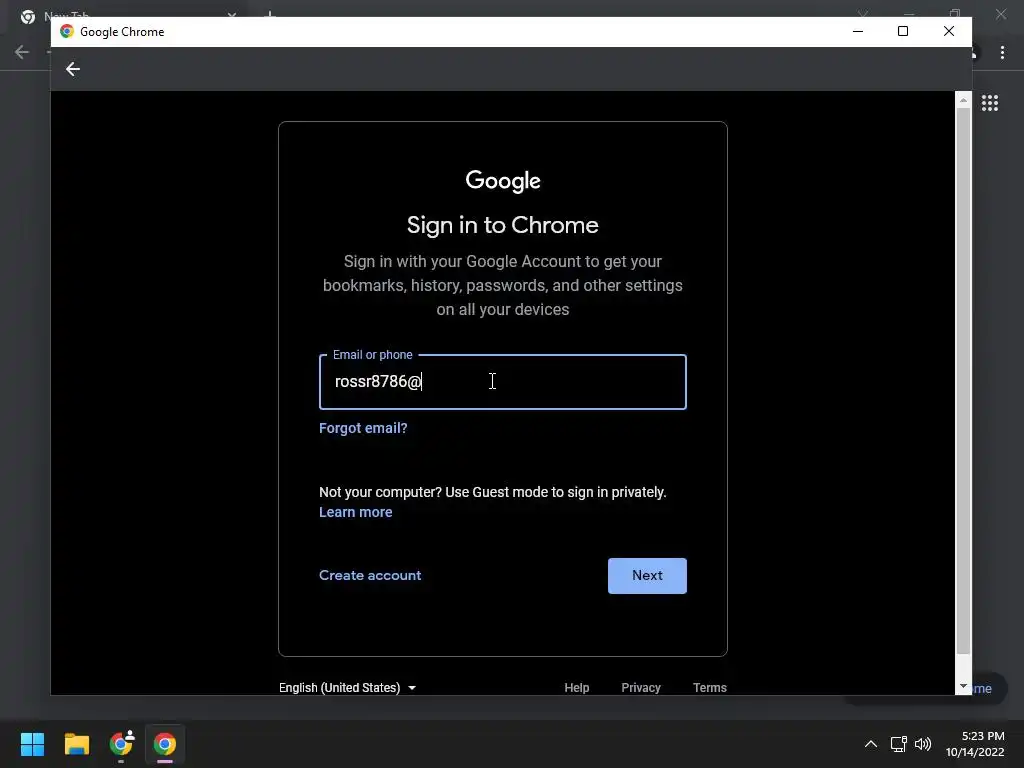Click the Forgot email? link
This screenshot has height=768, width=1024.
coord(363,428)
